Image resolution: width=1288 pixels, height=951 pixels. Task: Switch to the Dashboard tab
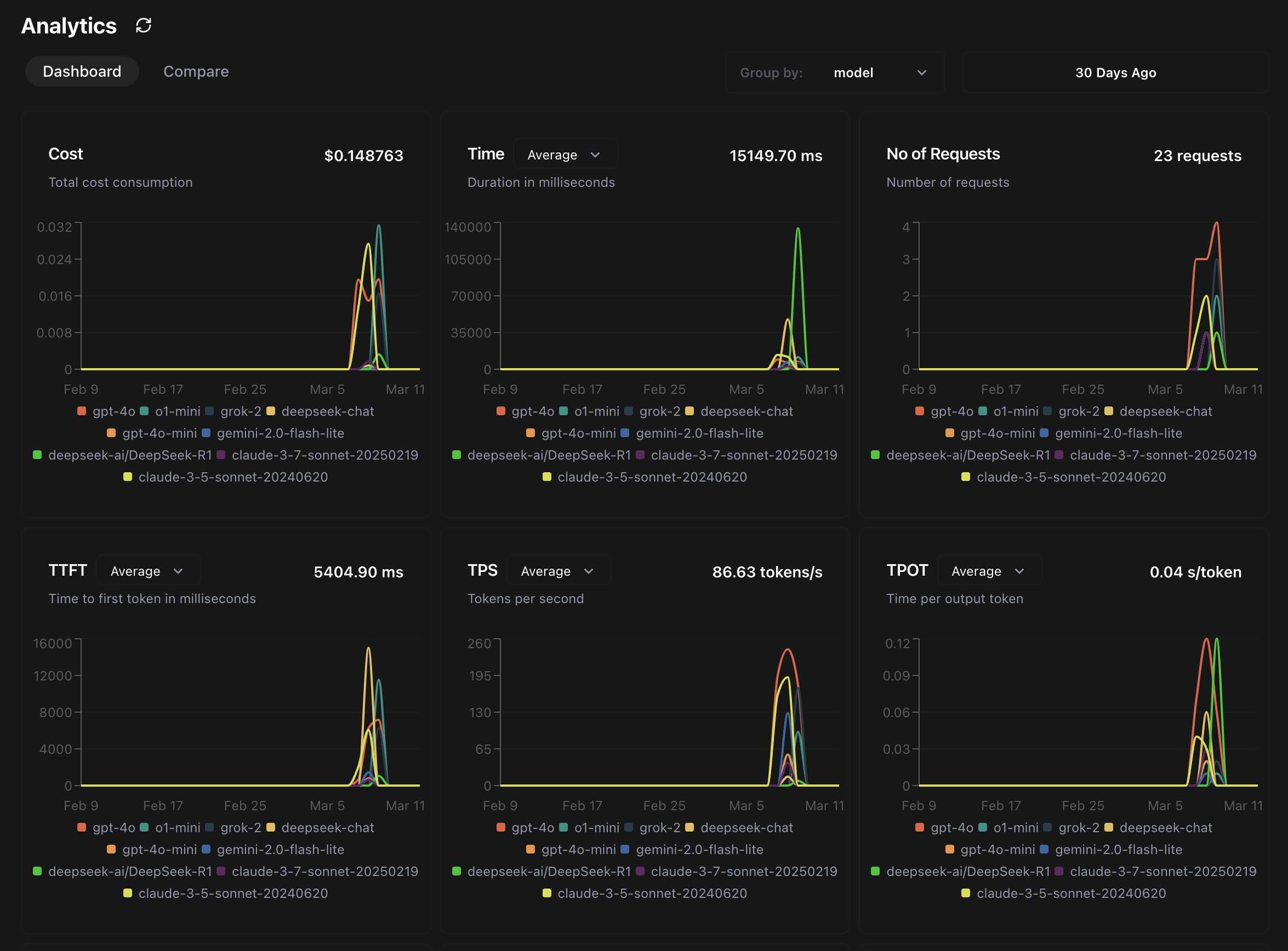82,71
